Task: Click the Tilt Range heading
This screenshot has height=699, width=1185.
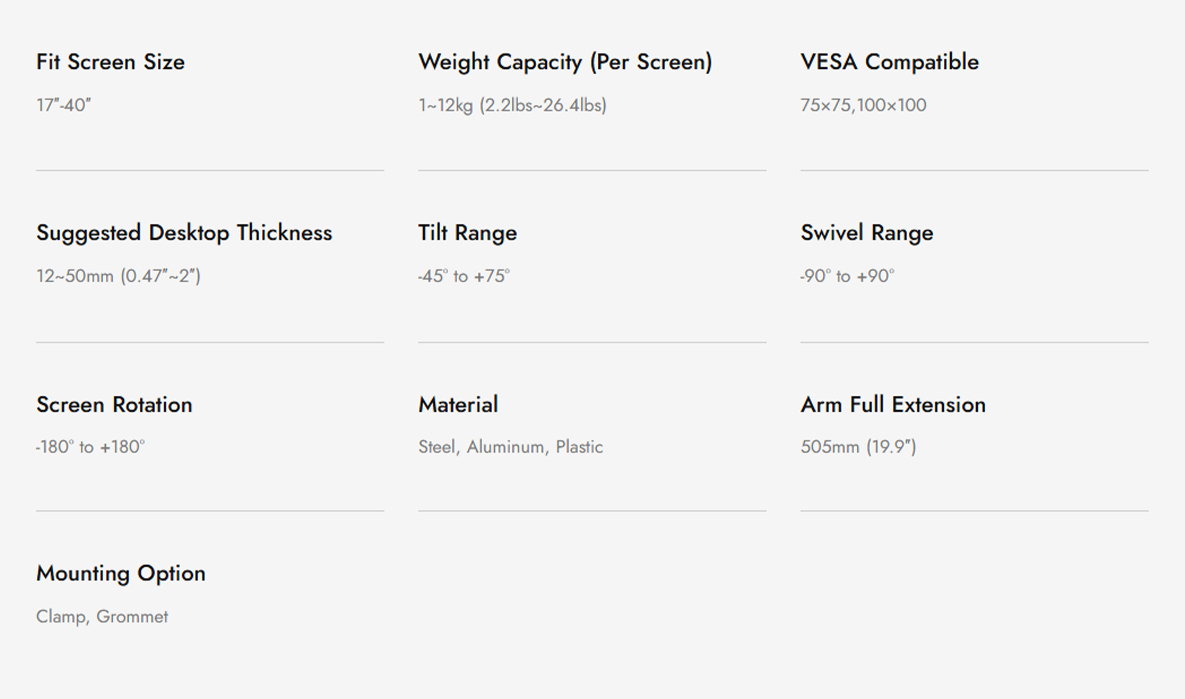Action: pyautogui.click(x=468, y=233)
